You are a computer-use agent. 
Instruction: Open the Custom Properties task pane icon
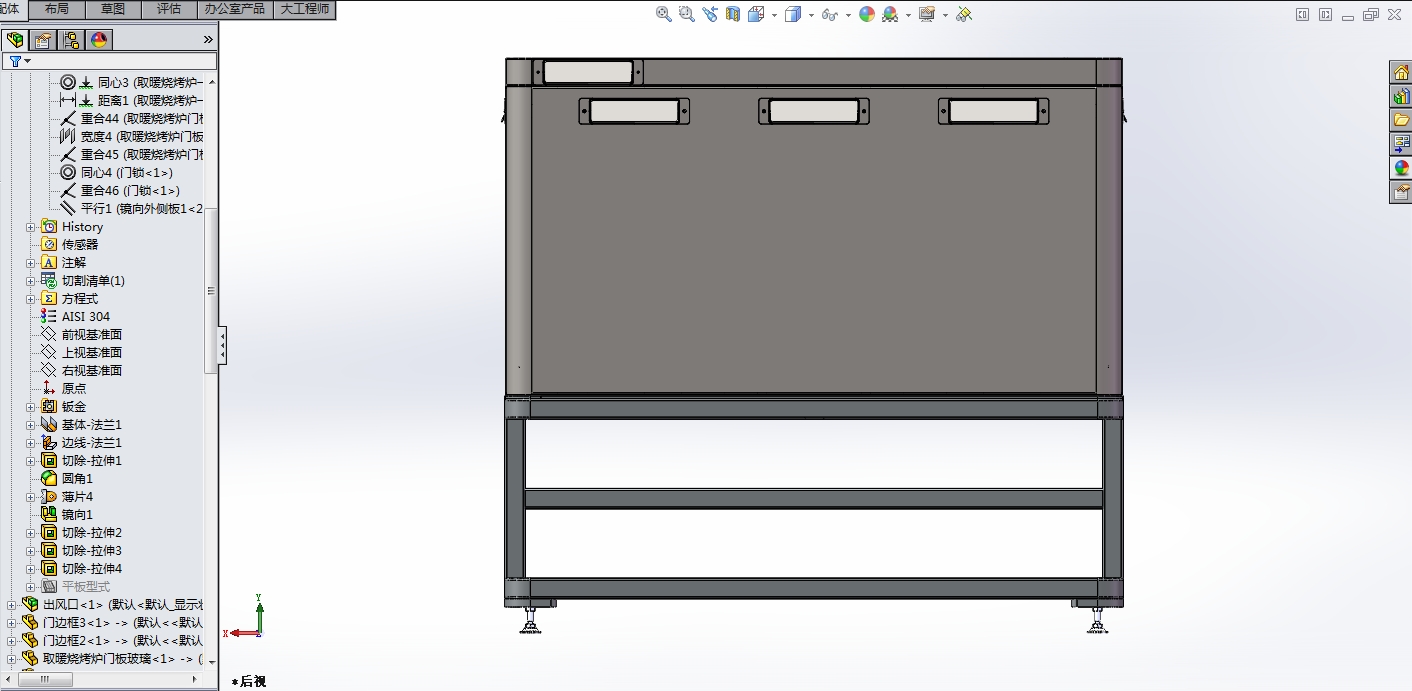click(1401, 192)
